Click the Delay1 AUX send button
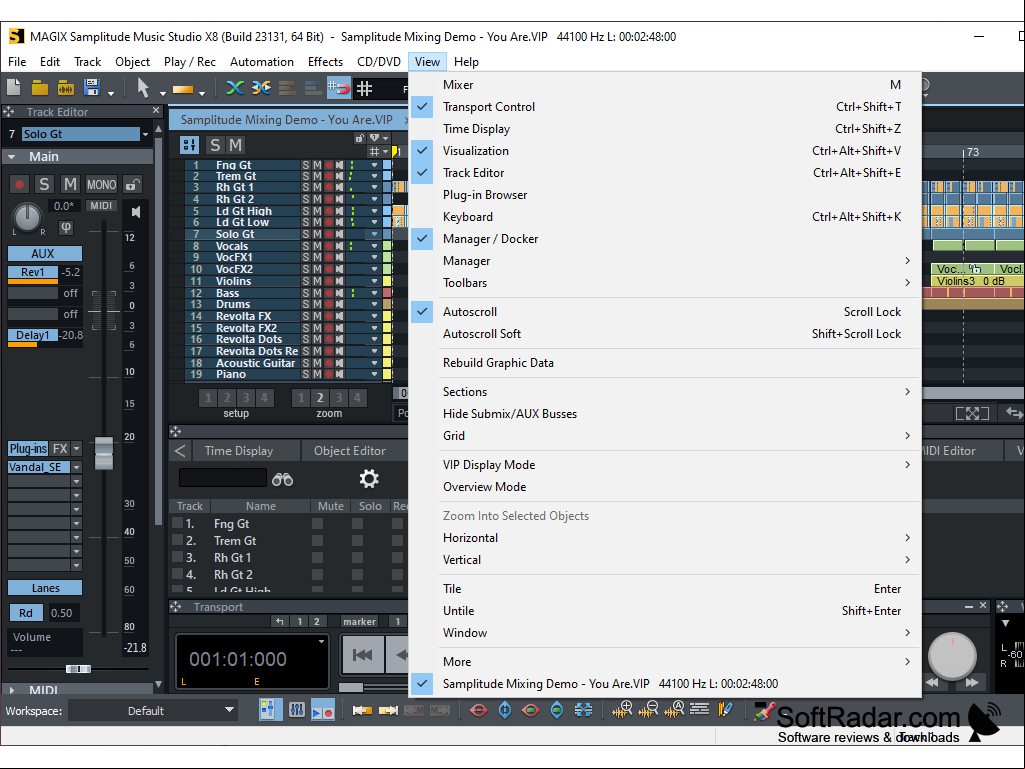Screen dimensions: 1025x769 (33, 335)
